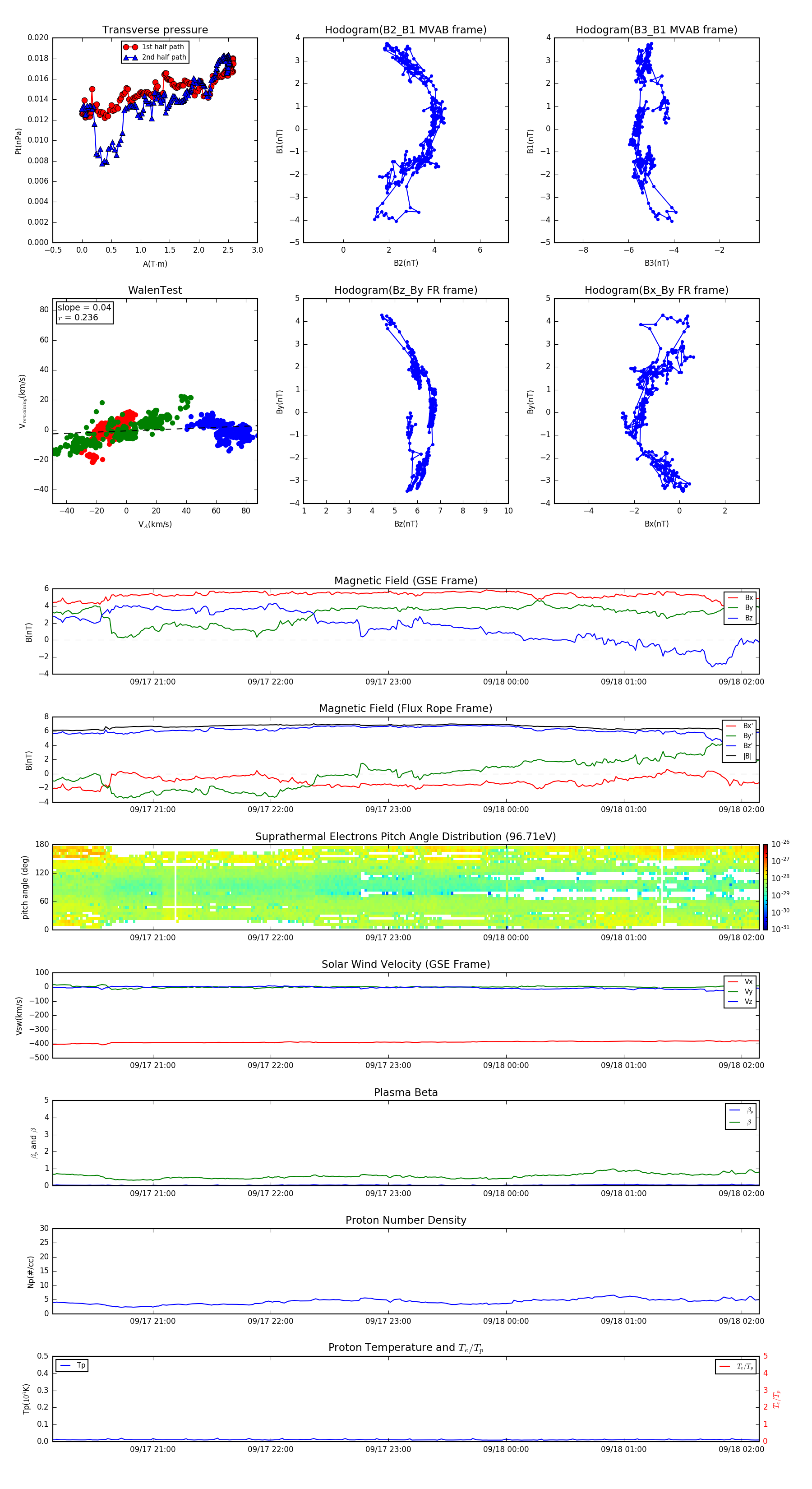Viewport: 812px width, 1489px height.
Task: Click the "Magnetic Field (Flux Rope Frame)" title
Action: [406, 709]
